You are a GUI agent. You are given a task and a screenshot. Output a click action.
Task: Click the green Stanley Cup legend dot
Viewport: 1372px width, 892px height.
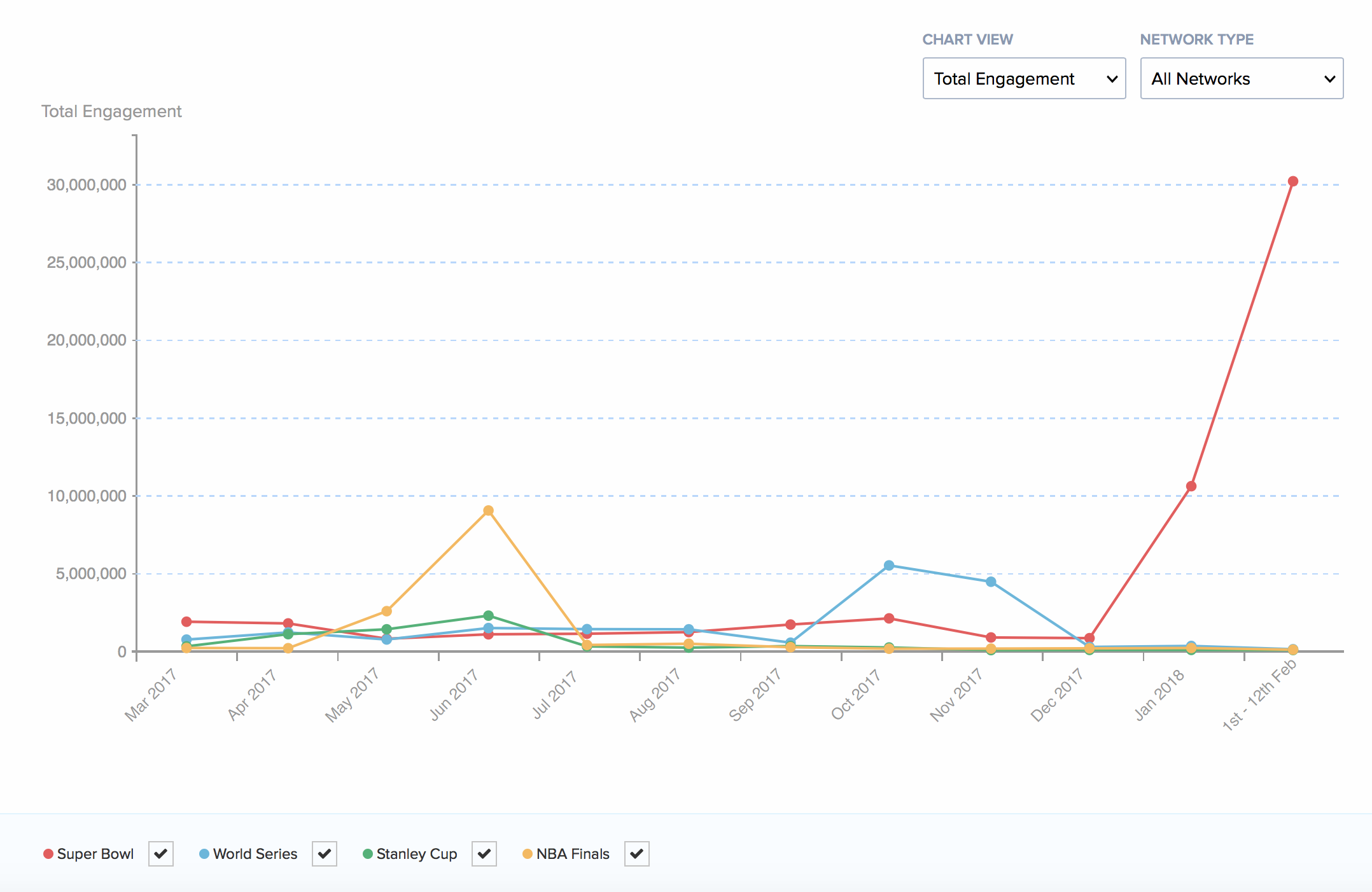[368, 854]
